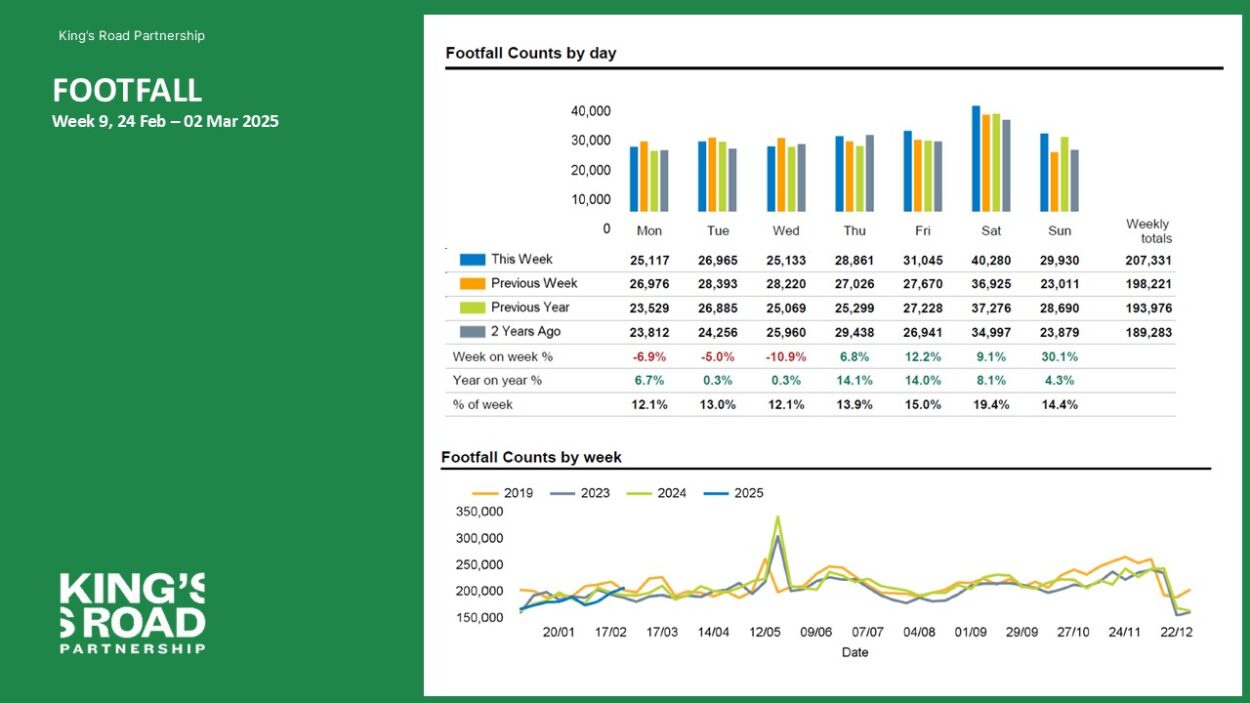Click the green Previous Year legend swatch
1250x703 pixels.
coord(472,308)
